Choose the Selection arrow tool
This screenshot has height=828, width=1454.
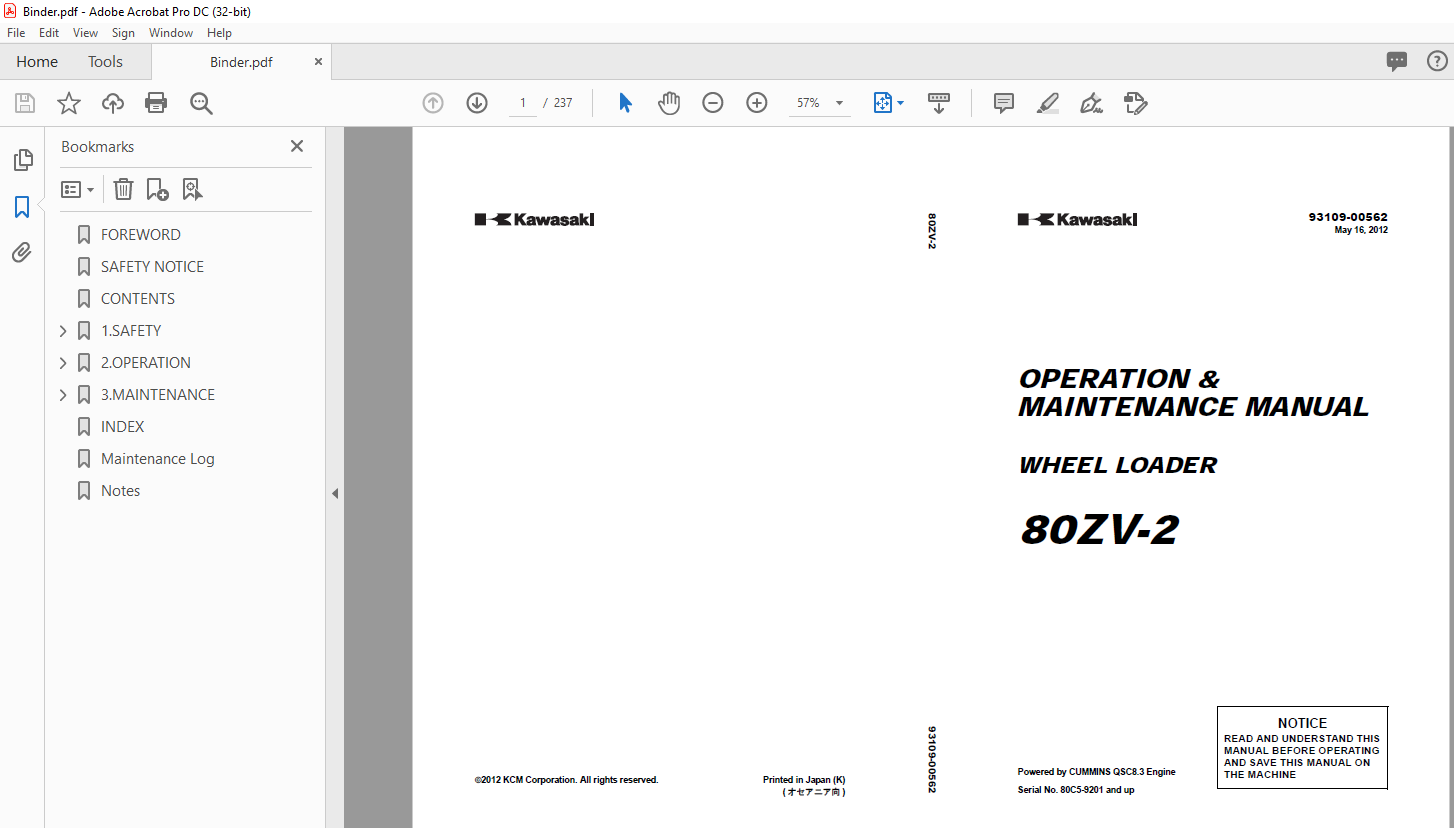(x=626, y=103)
